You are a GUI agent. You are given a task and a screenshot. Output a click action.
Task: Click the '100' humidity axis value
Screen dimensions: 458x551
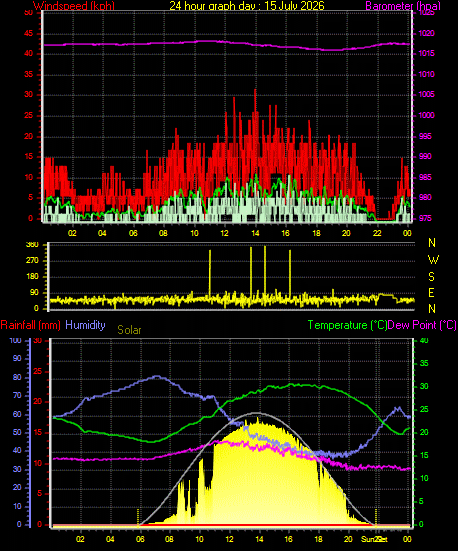point(15,341)
